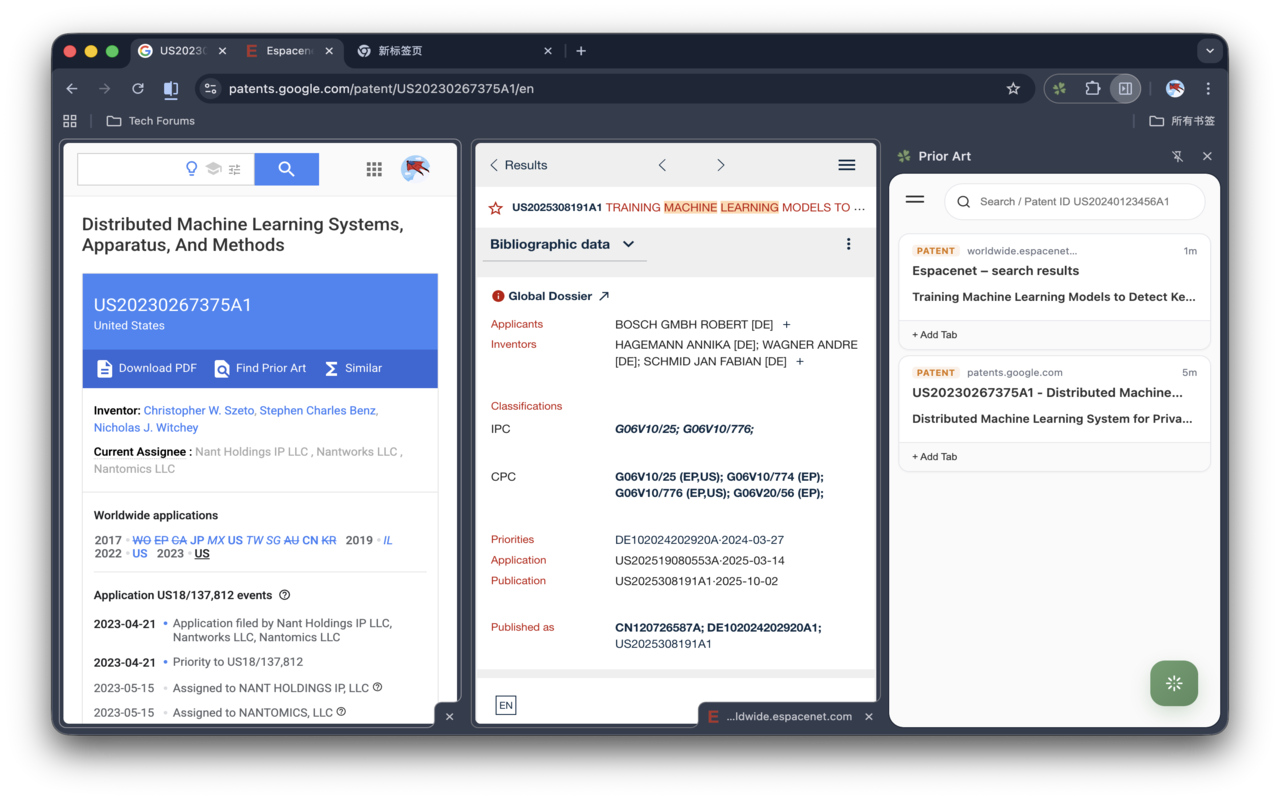Click the EN language button

point(506,705)
